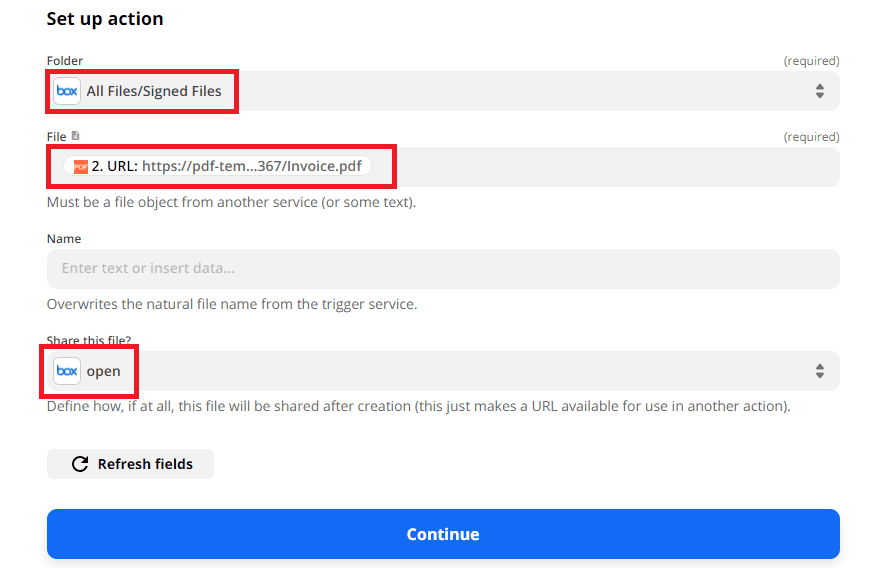
Task: Click the Name field label
Action: [64, 239]
